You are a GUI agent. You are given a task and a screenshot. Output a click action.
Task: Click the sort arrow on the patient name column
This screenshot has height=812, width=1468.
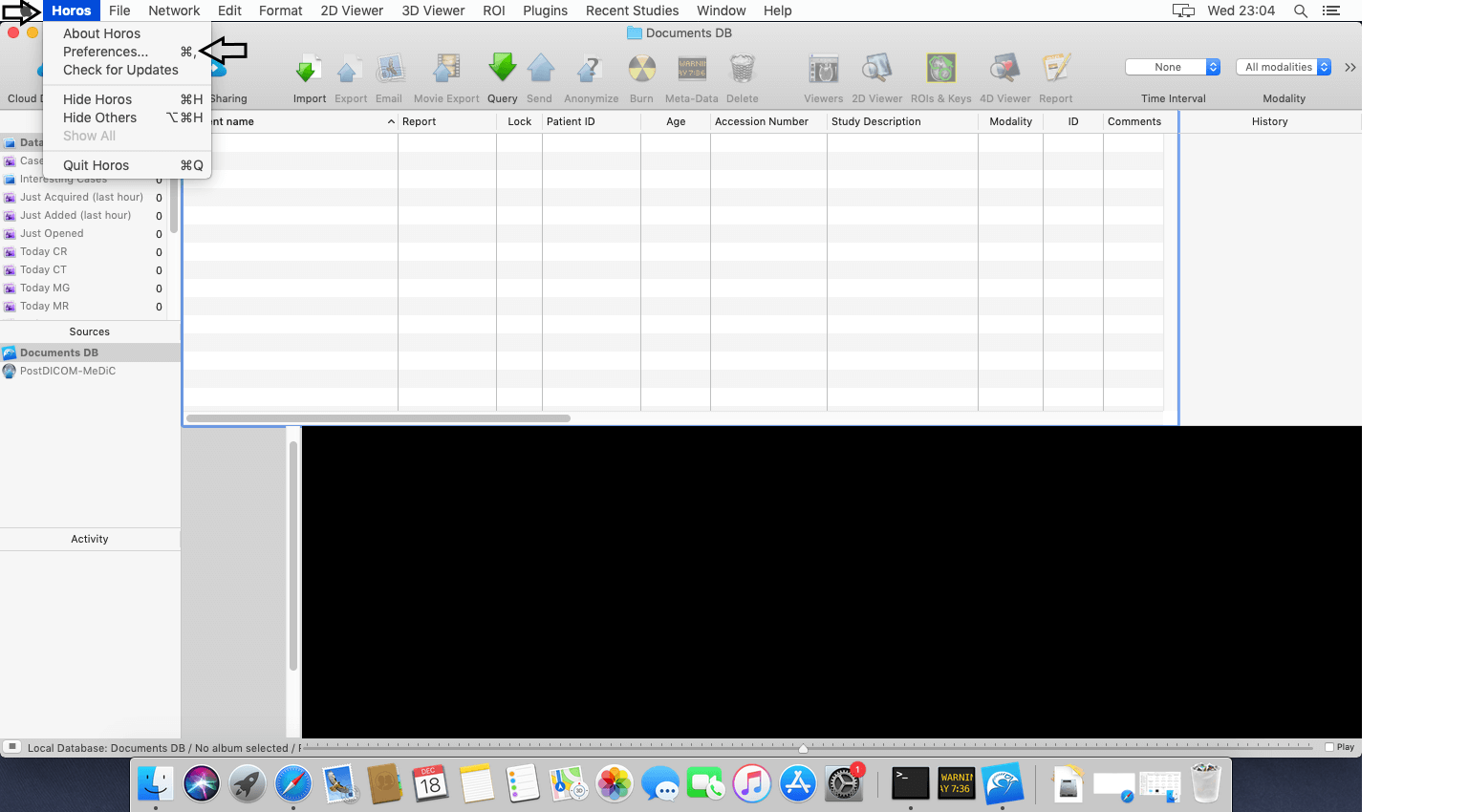(x=391, y=121)
